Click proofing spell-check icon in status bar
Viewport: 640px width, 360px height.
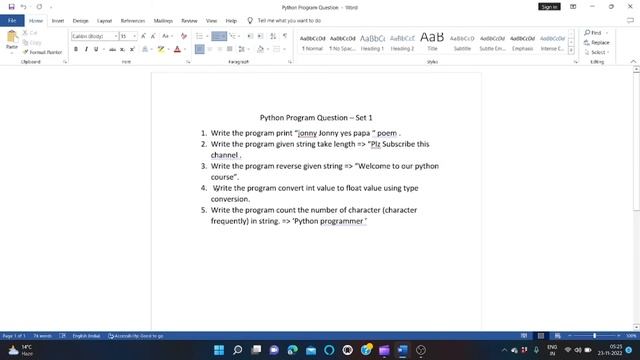[62, 336]
